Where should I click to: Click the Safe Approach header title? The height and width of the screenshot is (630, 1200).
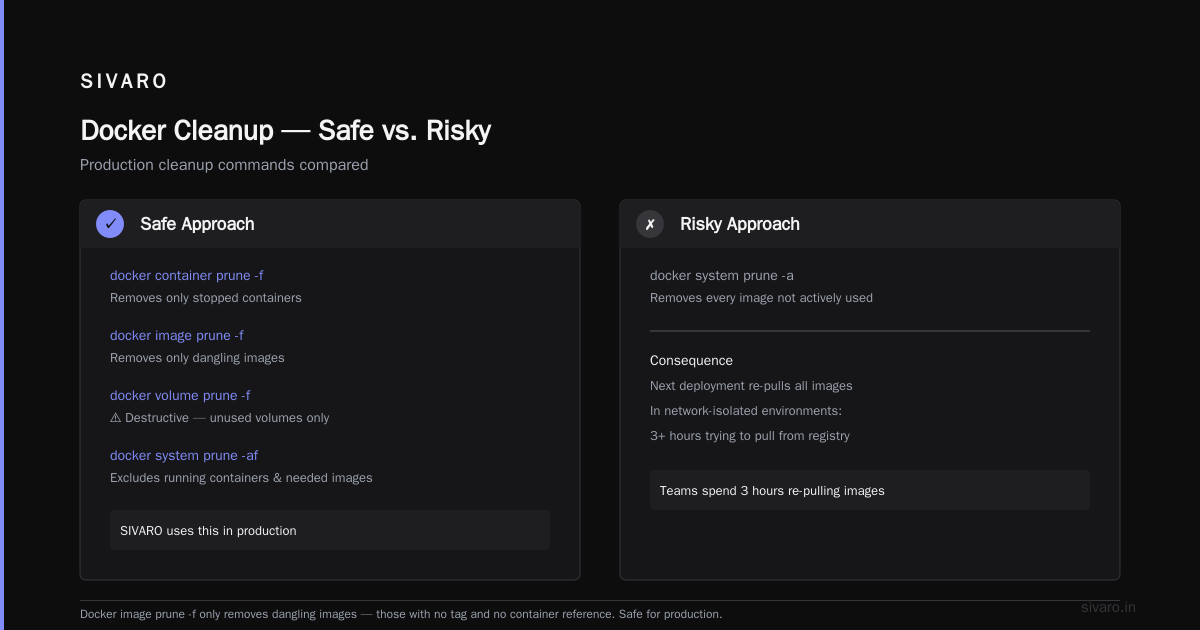[x=197, y=224]
